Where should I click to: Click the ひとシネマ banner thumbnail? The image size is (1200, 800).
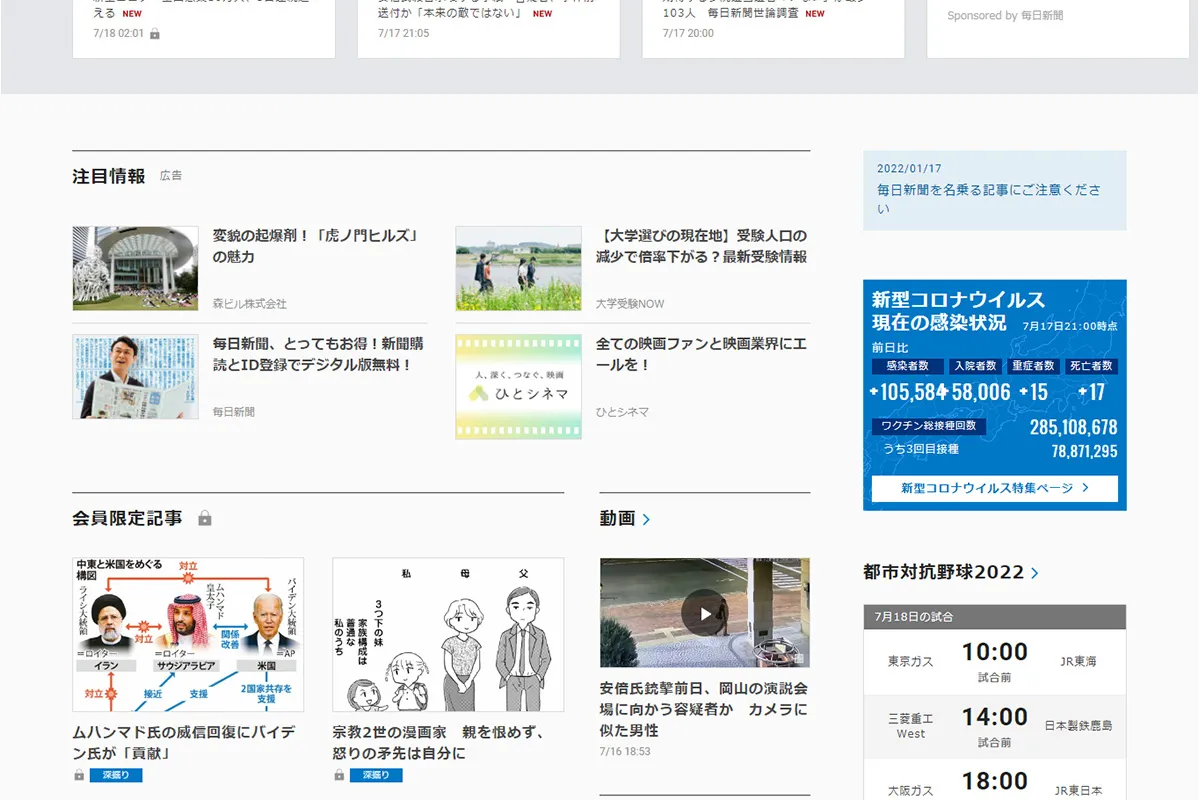click(517, 386)
